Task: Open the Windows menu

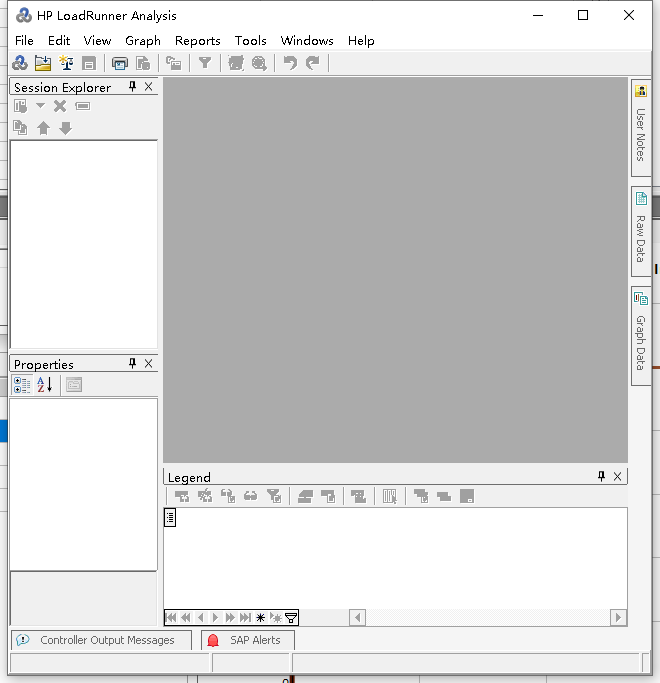Action: (x=307, y=41)
